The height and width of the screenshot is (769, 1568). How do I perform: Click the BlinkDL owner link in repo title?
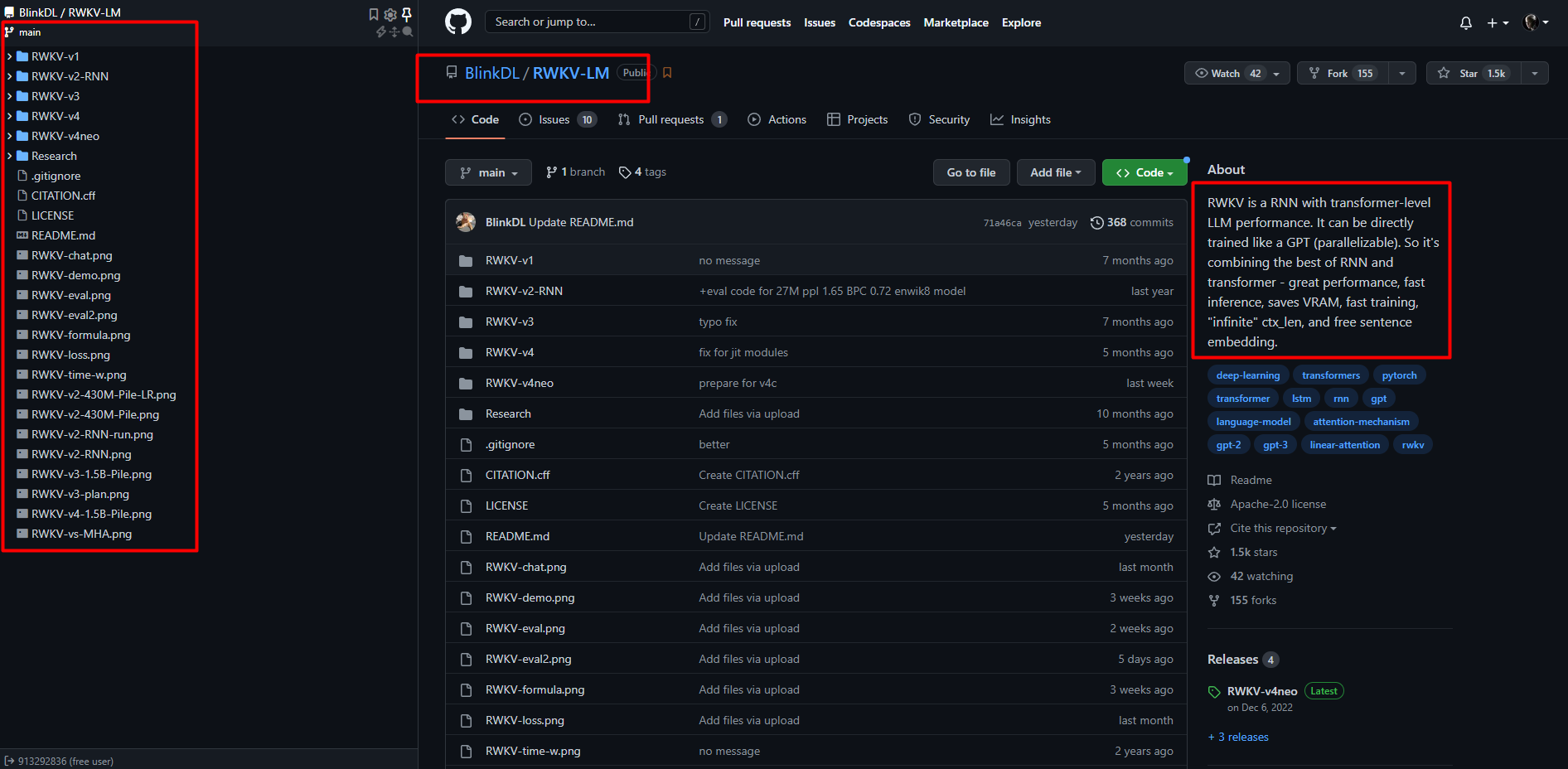click(x=491, y=73)
